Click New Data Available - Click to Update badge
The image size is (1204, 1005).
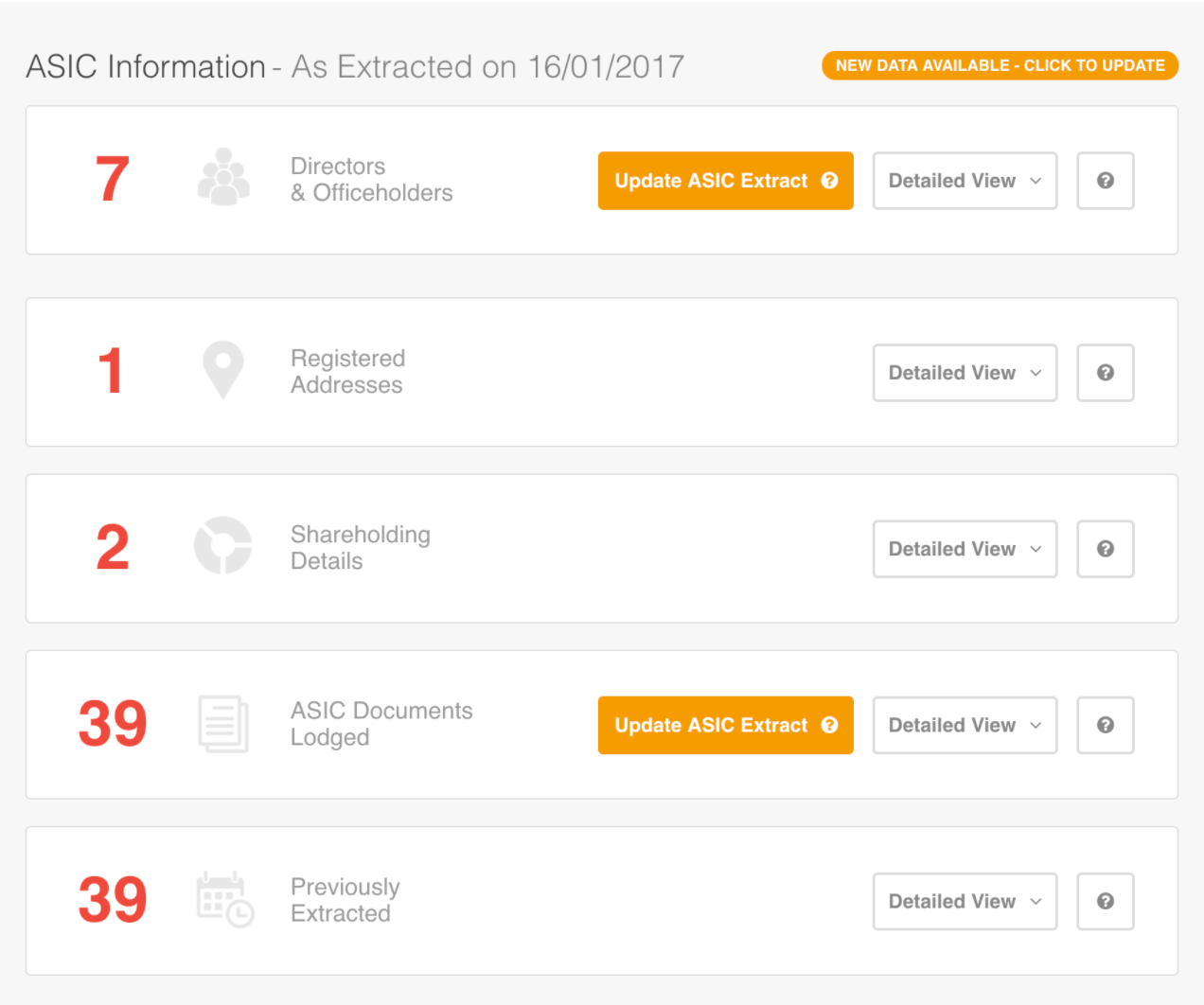[x=1000, y=65]
